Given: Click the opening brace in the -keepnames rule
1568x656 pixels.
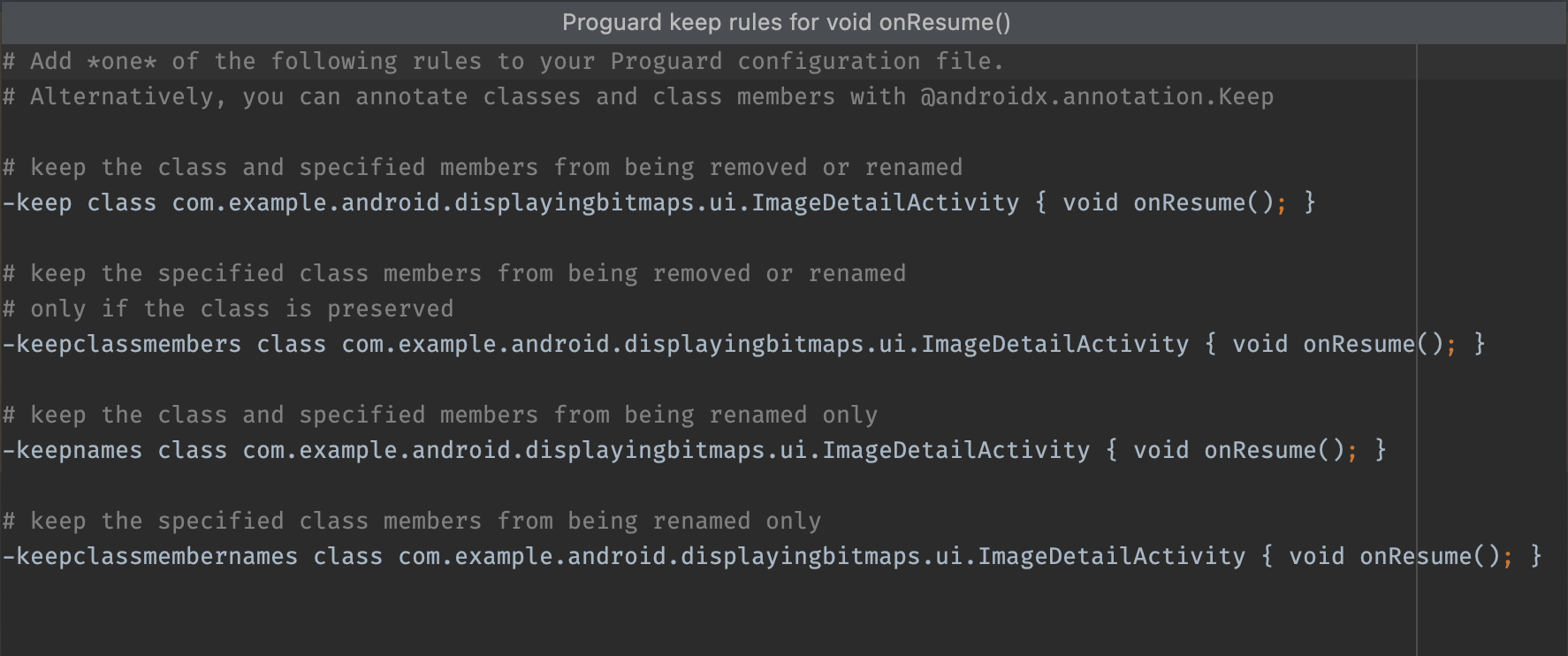Looking at the screenshot, I should tap(1111, 450).
